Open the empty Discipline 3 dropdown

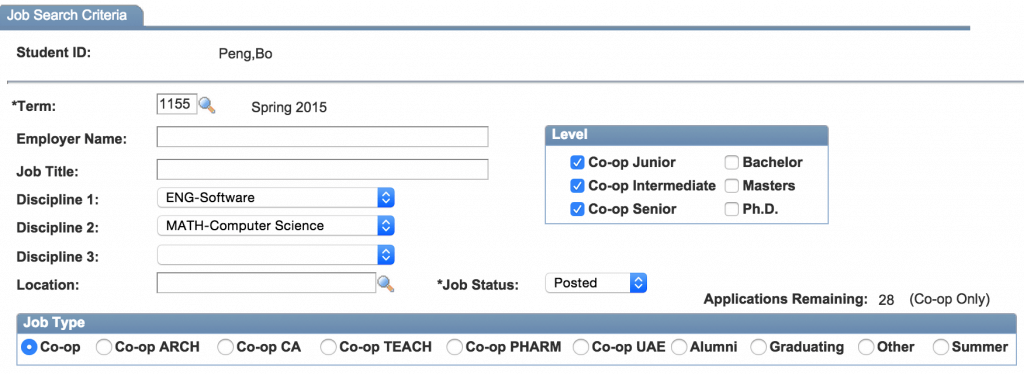pyautogui.click(x=276, y=255)
